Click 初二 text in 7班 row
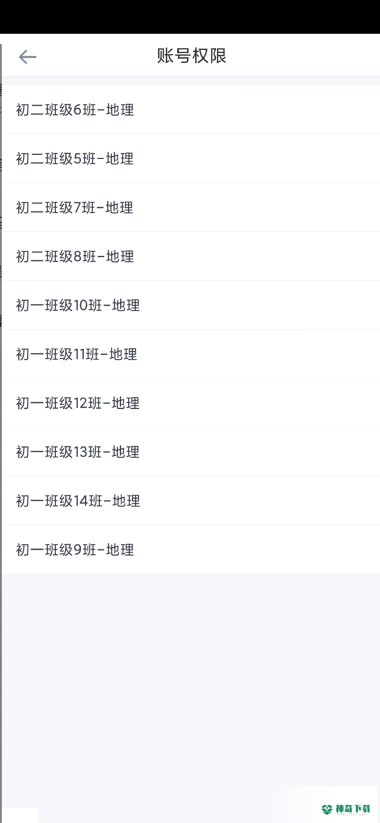Image resolution: width=380 pixels, height=823 pixels. (30, 207)
